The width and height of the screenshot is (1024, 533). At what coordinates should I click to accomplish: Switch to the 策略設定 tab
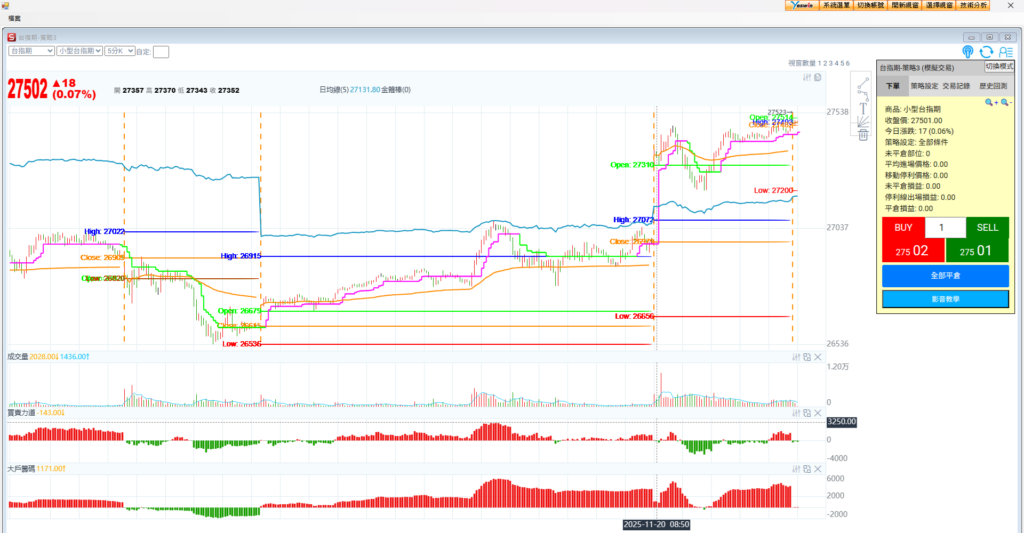pyautogui.click(x=924, y=86)
